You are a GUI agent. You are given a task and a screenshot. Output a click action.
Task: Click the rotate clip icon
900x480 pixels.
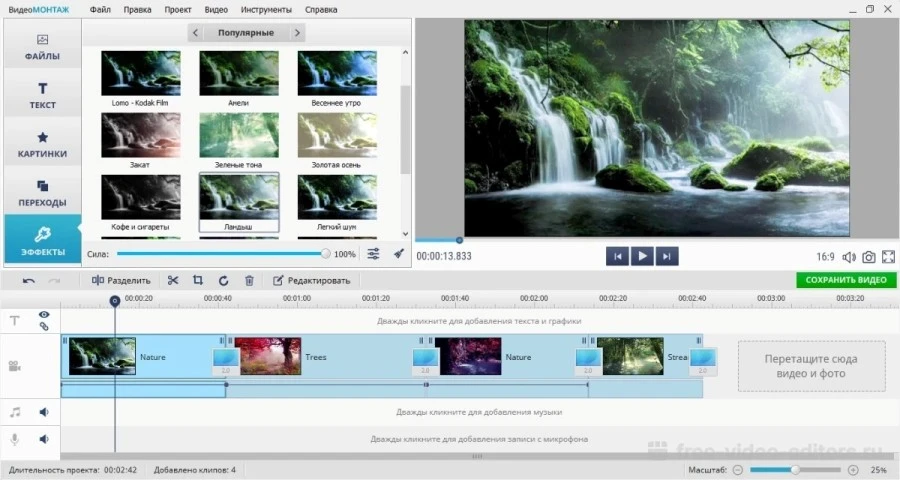coord(223,280)
